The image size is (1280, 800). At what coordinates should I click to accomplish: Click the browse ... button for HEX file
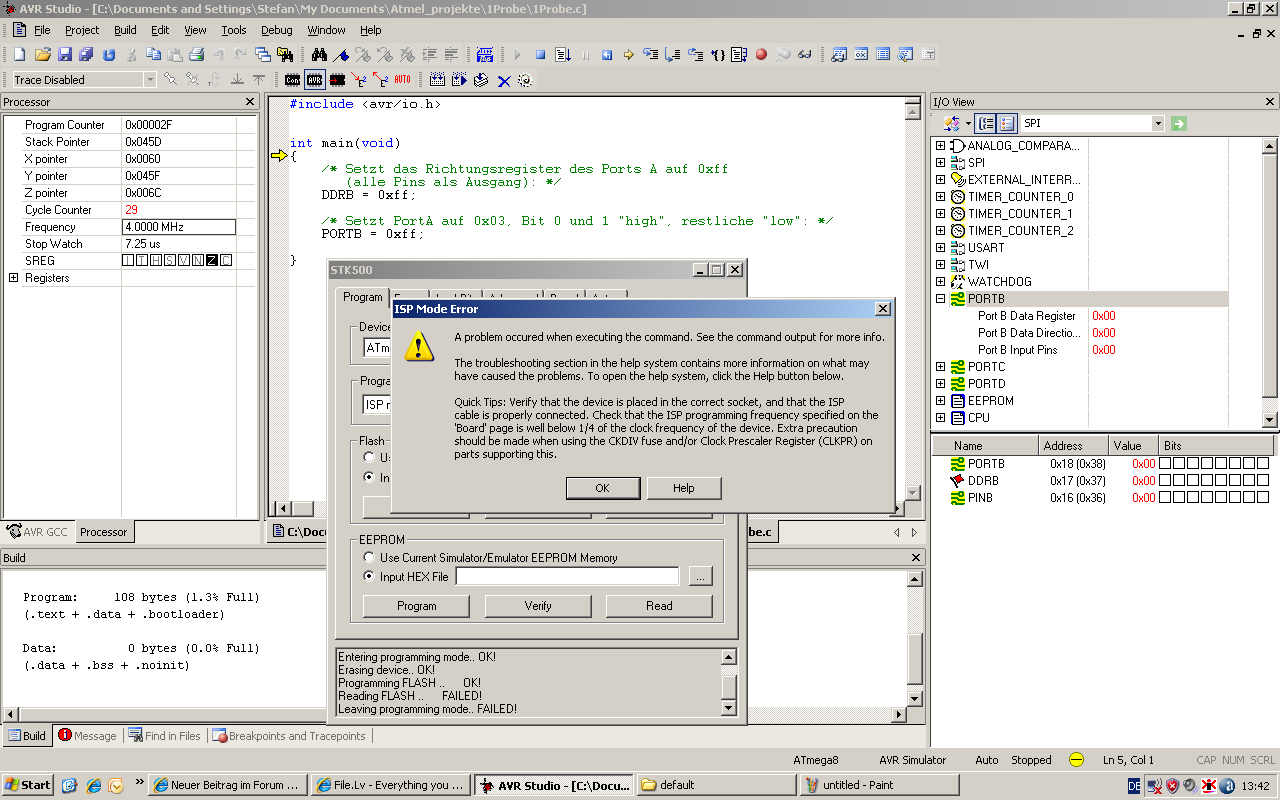[701, 576]
